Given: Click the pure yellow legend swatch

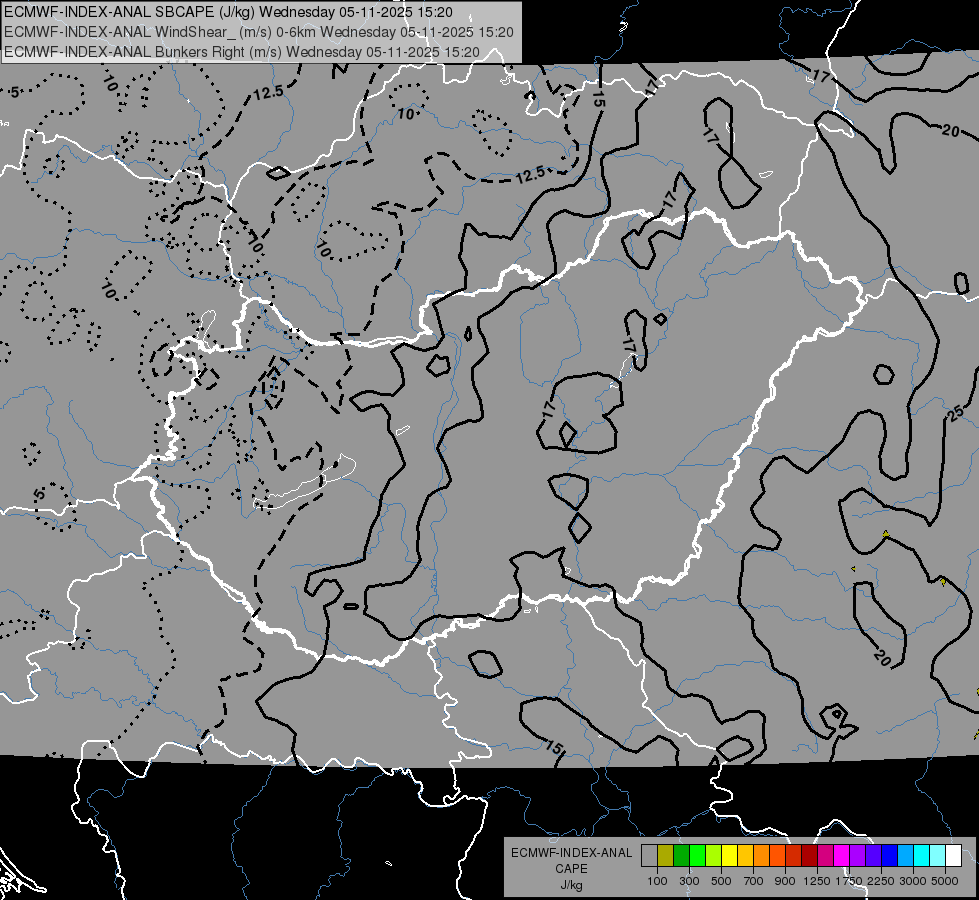Looking at the screenshot, I should click(x=729, y=856).
